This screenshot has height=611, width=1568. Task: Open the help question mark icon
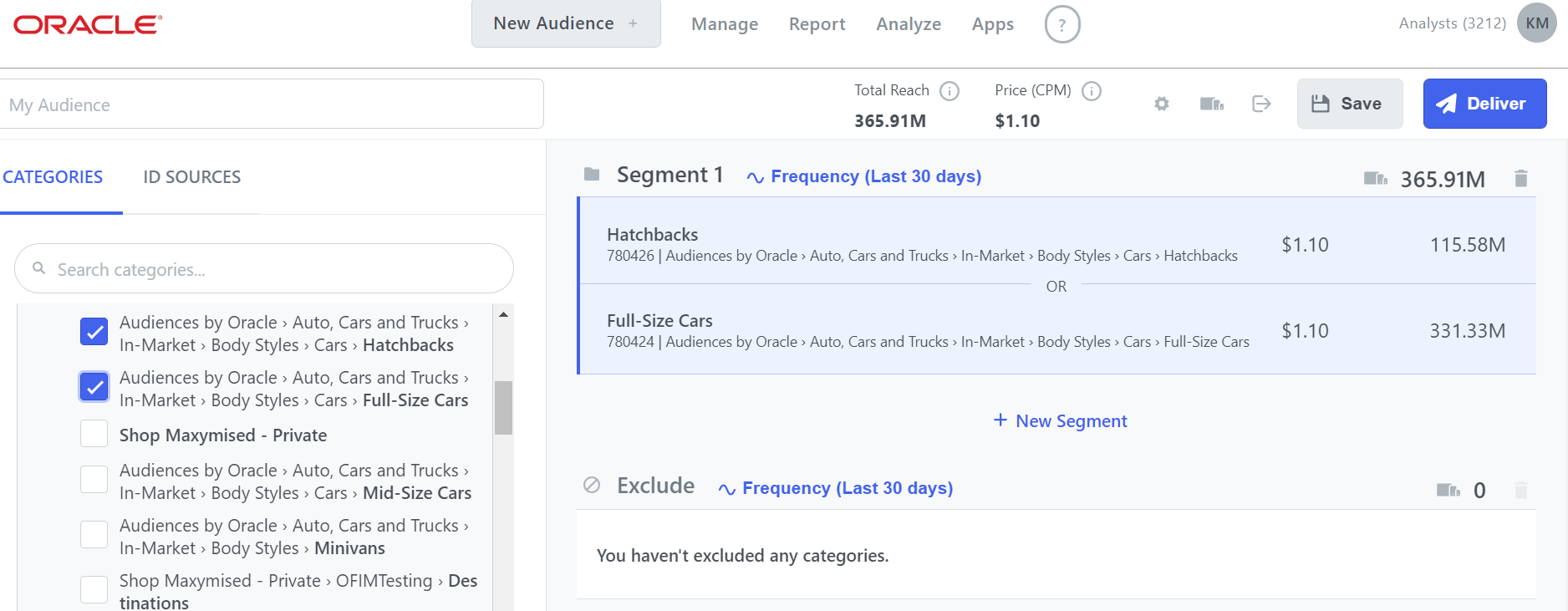click(x=1061, y=25)
